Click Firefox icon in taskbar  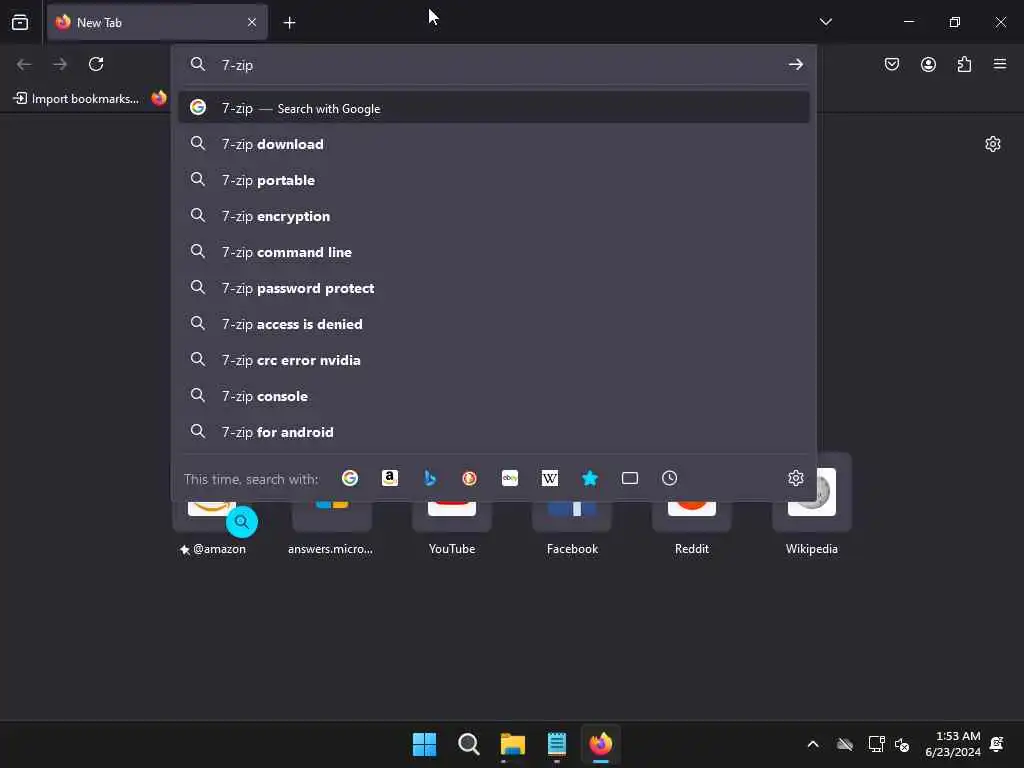(601, 744)
